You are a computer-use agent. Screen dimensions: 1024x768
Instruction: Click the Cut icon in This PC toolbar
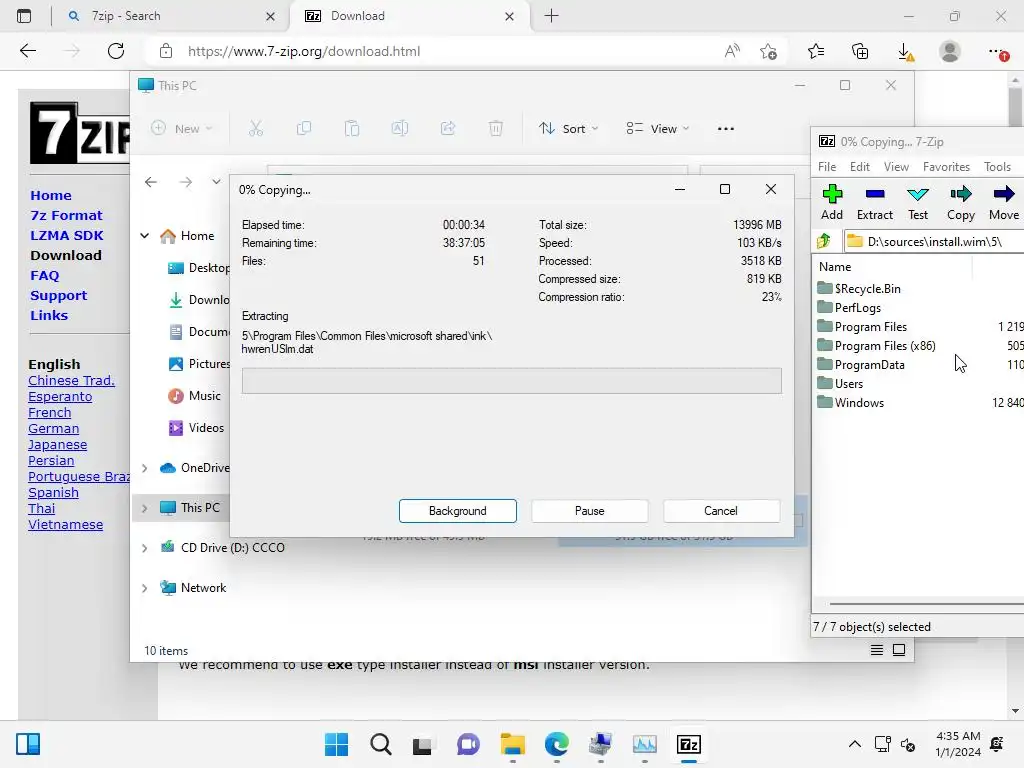click(x=255, y=129)
